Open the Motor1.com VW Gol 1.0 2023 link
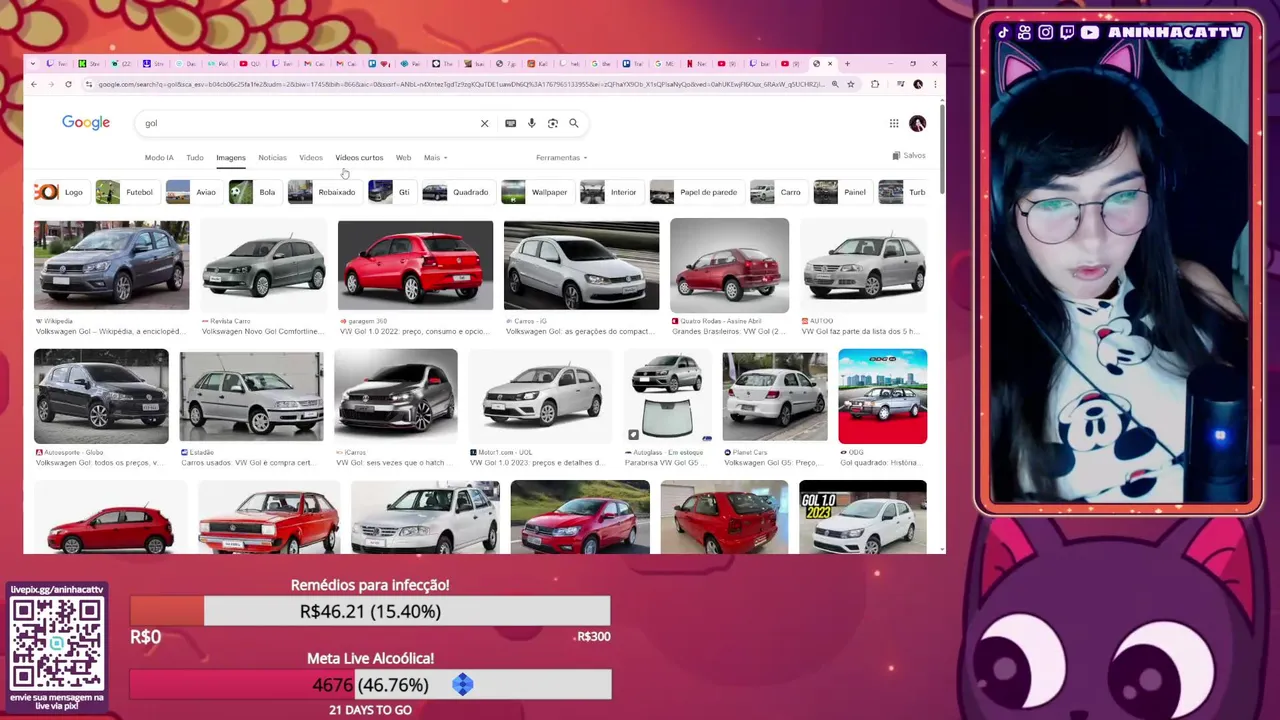 pyautogui.click(x=537, y=463)
